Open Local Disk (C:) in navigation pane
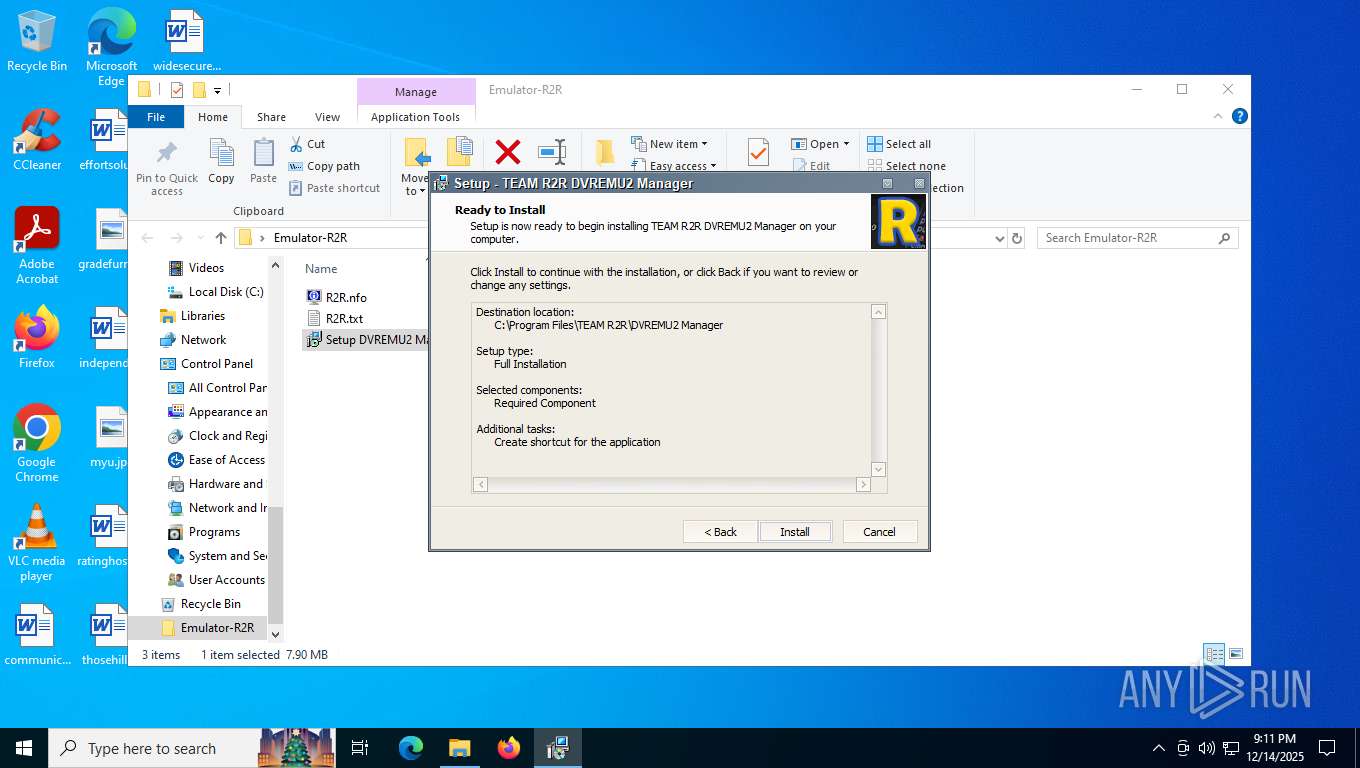Screen dimensions: 1360x768 (215, 292)
